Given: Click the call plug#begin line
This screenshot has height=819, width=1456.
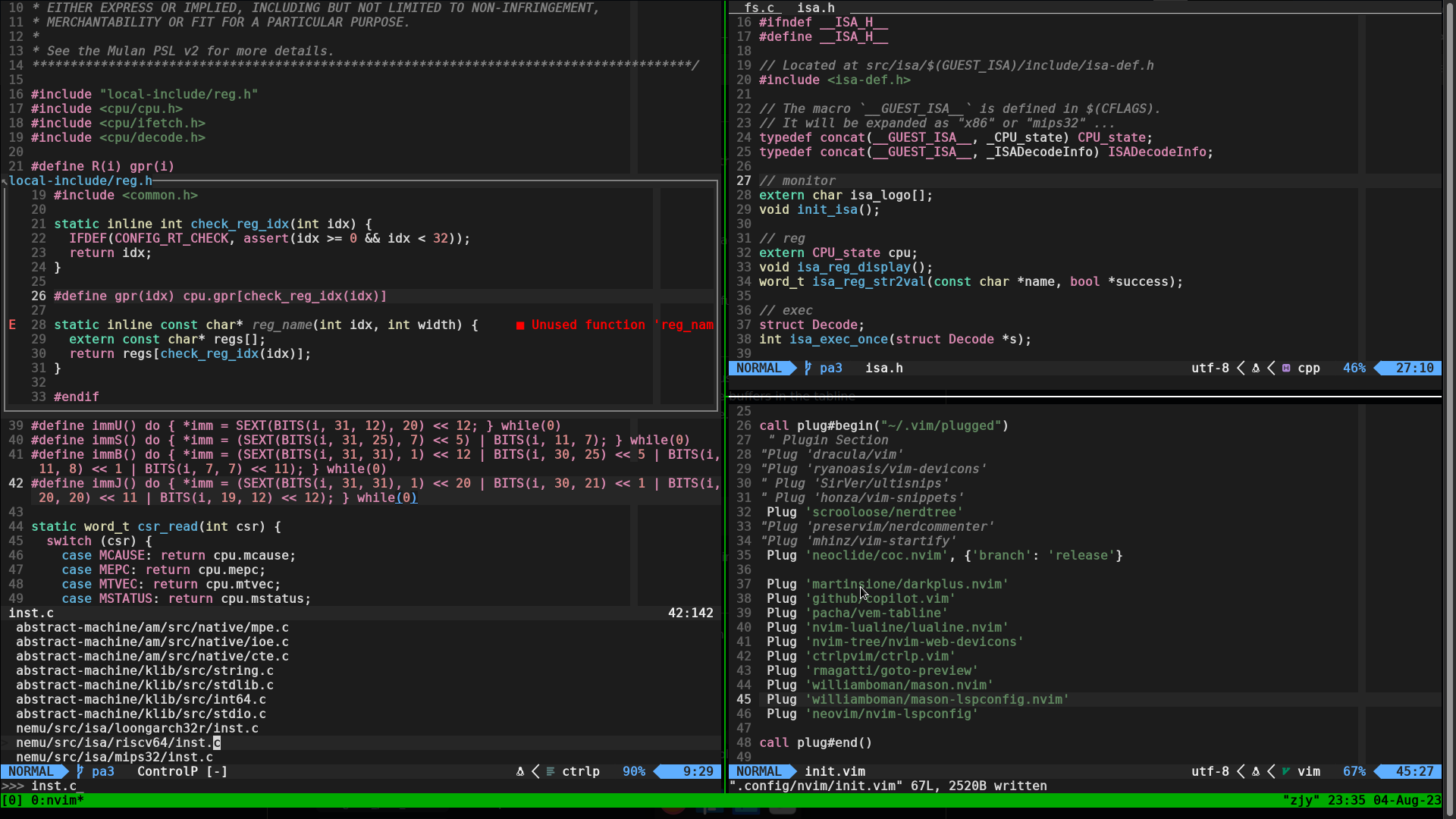Looking at the screenshot, I should point(884,425).
